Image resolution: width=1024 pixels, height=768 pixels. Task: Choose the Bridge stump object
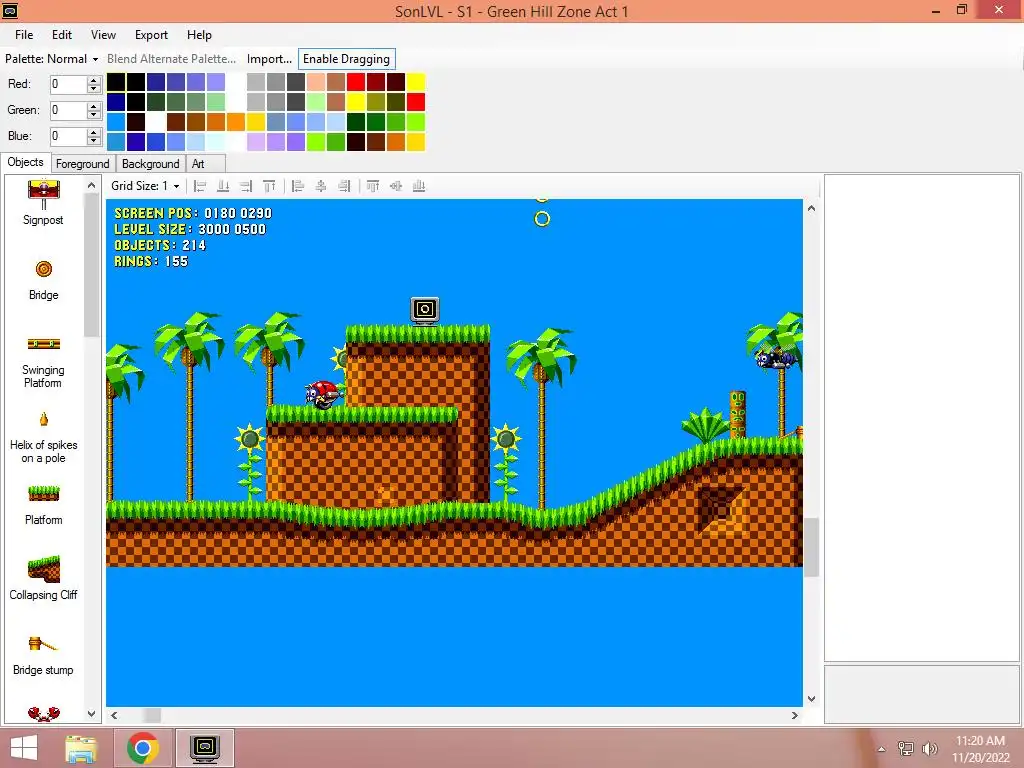pos(43,656)
